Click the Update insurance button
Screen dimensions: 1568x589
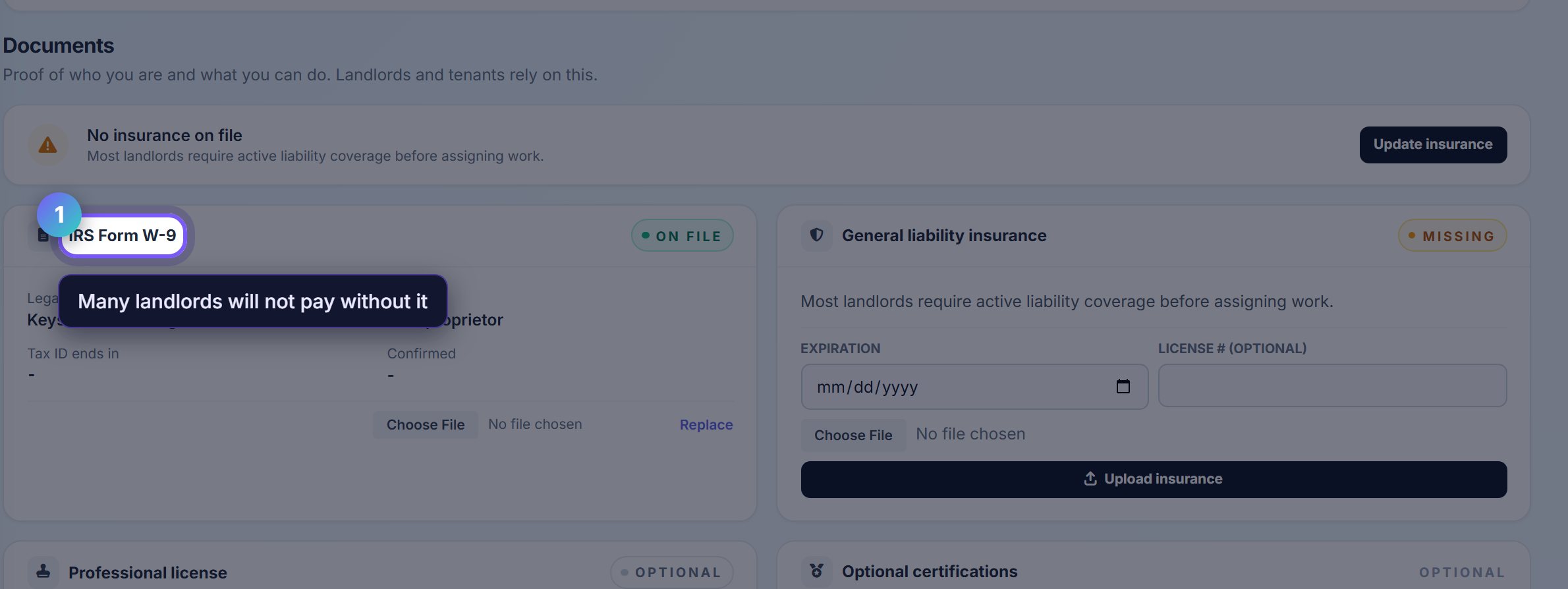pyautogui.click(x=1433, y=144)
